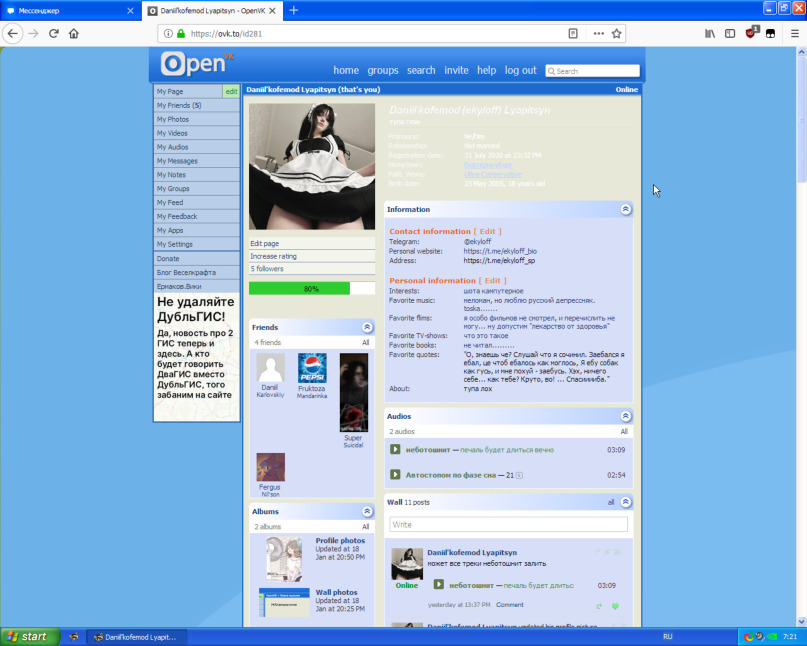The width and height of the screenshot is (807, 646).
Task: Go to browser Home page
Action: 74,33
